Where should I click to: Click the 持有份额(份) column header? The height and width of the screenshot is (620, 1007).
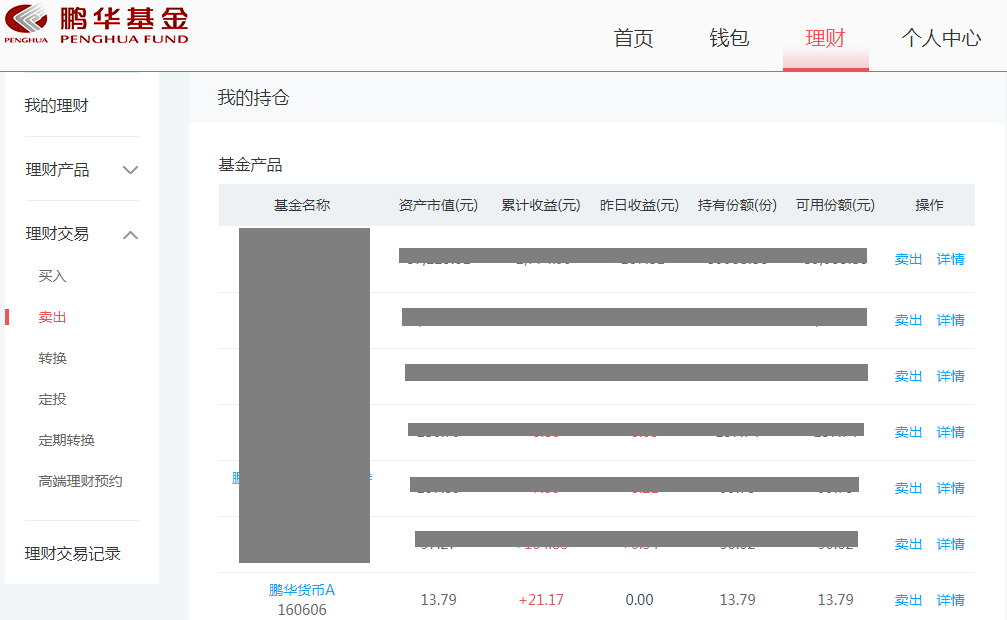[x=737, y=206]
